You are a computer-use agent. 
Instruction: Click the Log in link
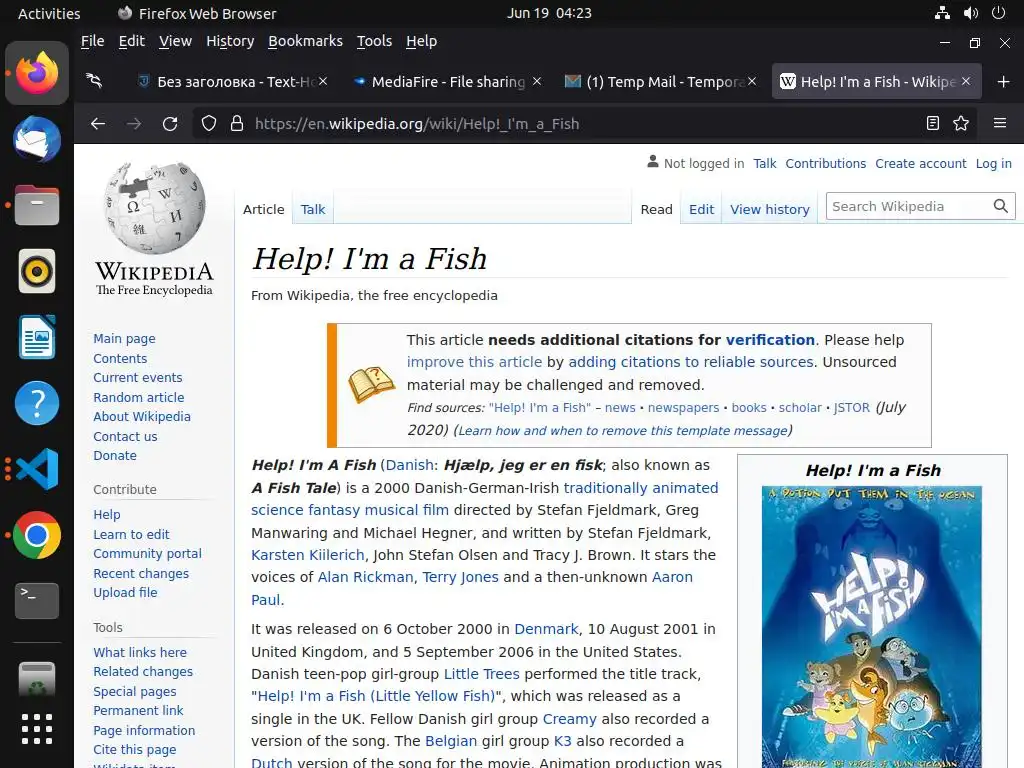pos(993,163)
